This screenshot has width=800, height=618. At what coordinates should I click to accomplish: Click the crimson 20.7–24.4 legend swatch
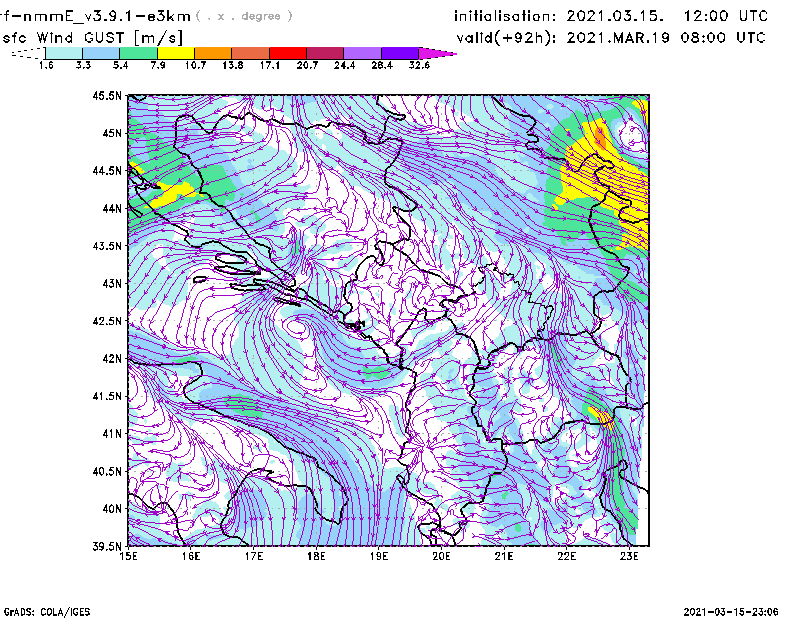[x=325, y=53]
